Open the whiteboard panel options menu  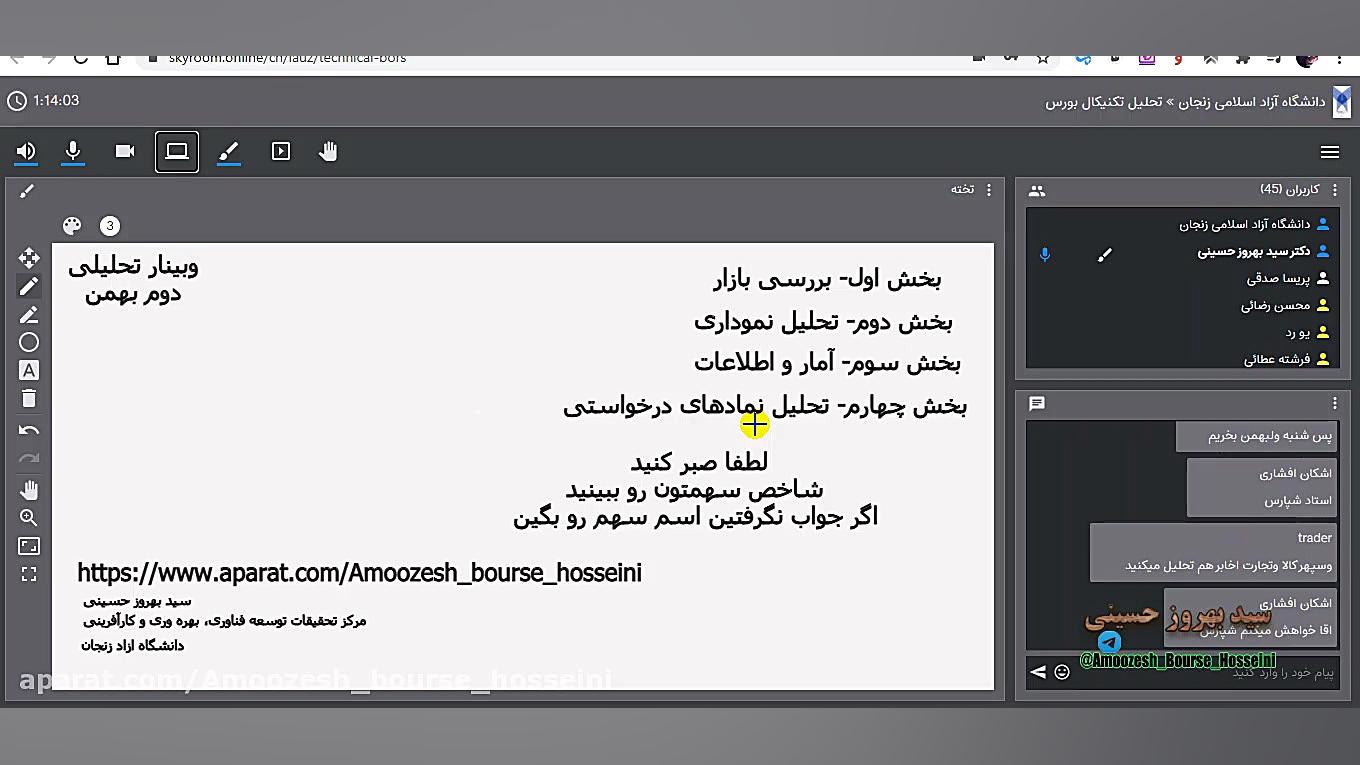tap(988, 189)
